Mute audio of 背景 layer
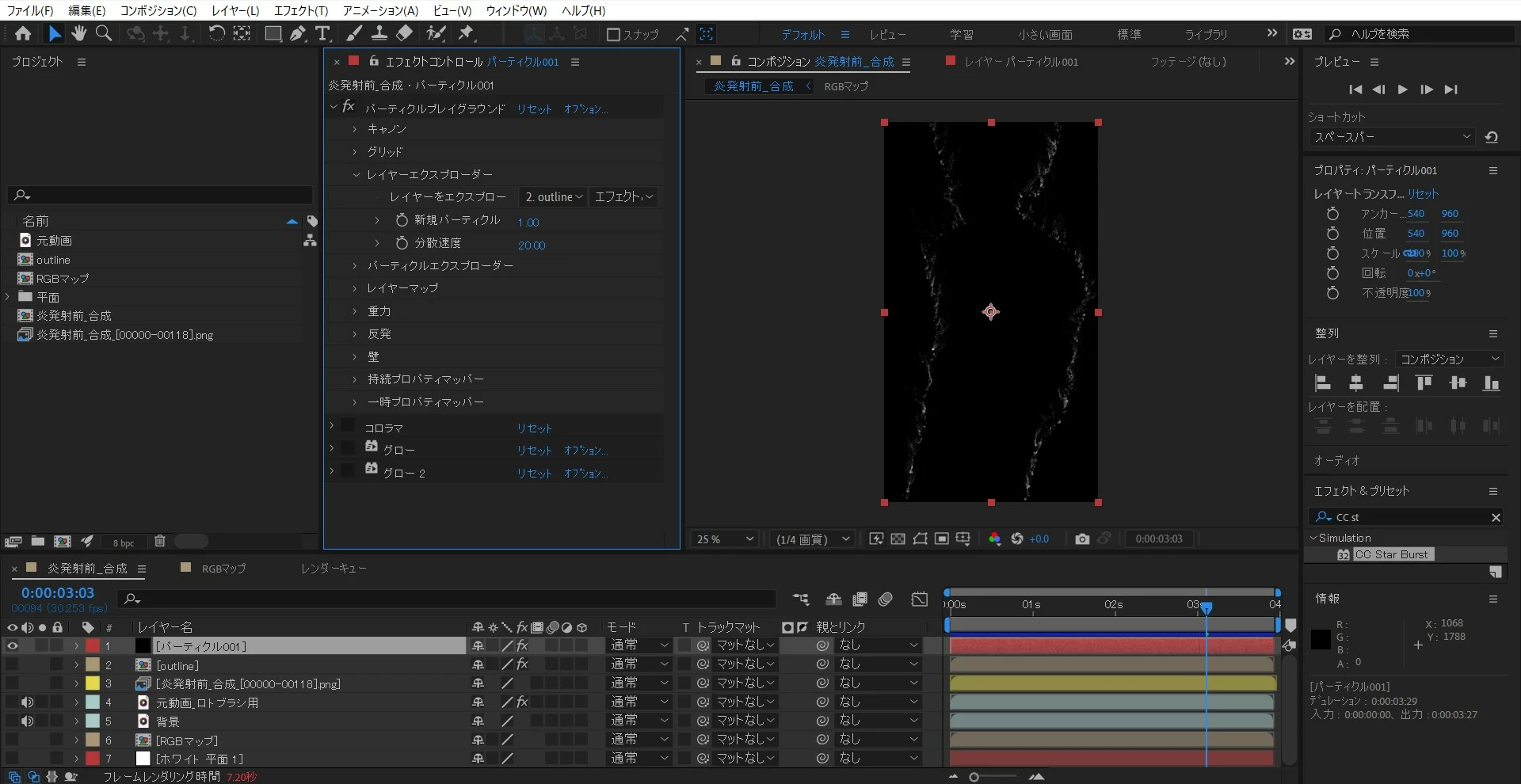The image size is (1521, 784). pos(27,721)
